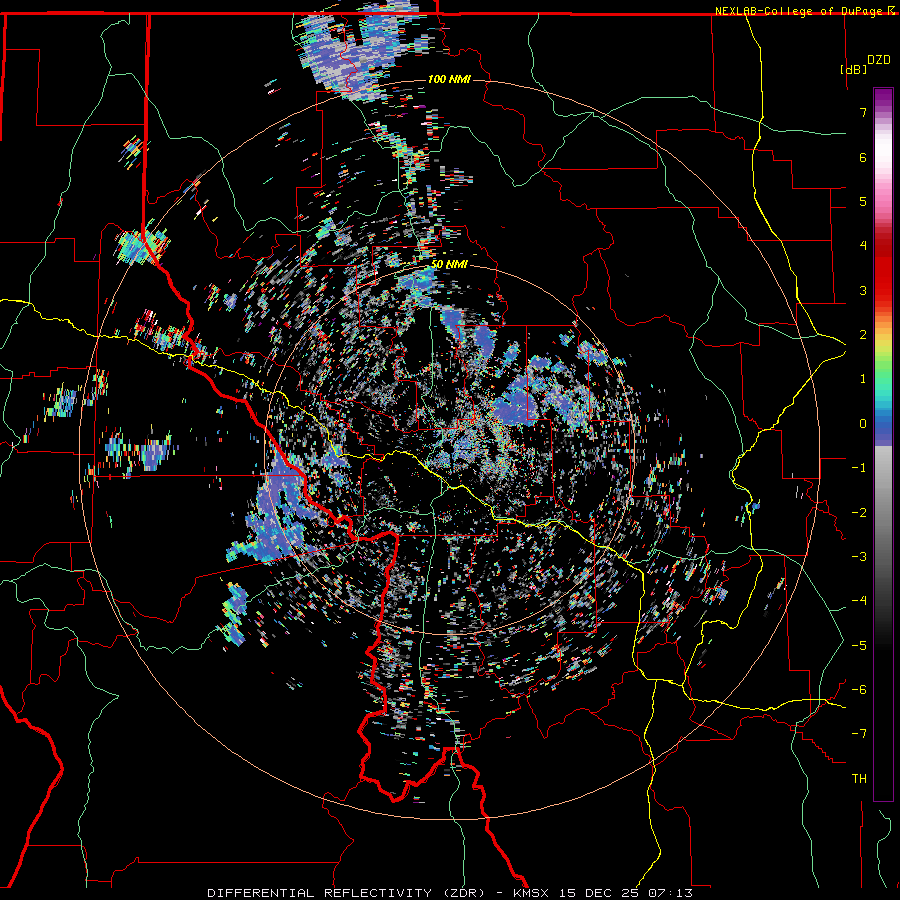The width and height of the screenshot is (900, 900).
Task: Click the -4 value on color scale
Action: (859, 601)
